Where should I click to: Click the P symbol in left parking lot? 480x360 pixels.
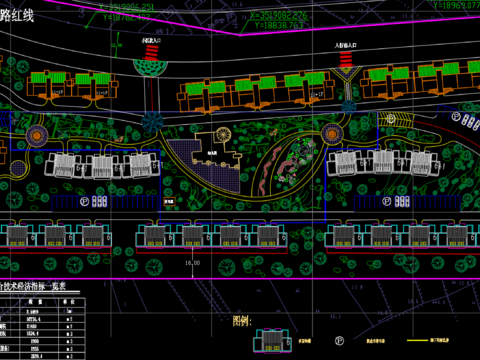pos(85,202)
